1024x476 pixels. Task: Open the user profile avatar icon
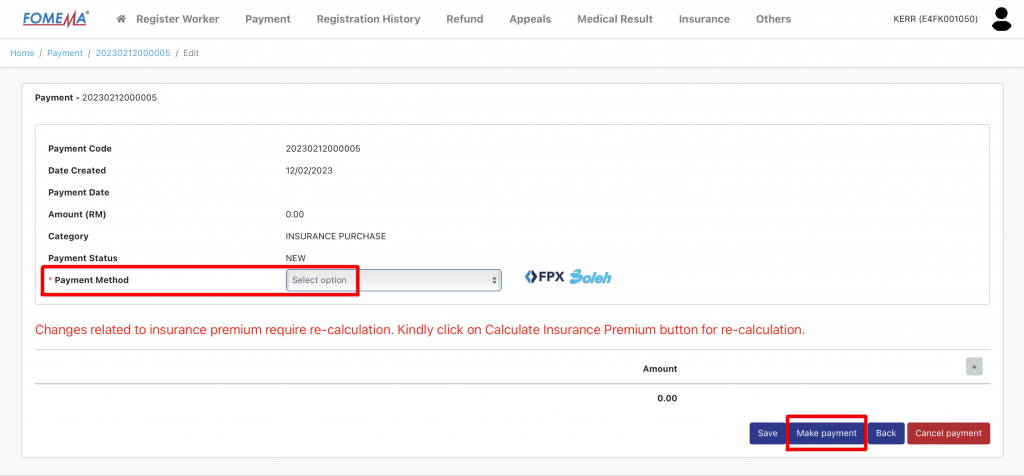pyautogui.click(x=1001, y=19)
